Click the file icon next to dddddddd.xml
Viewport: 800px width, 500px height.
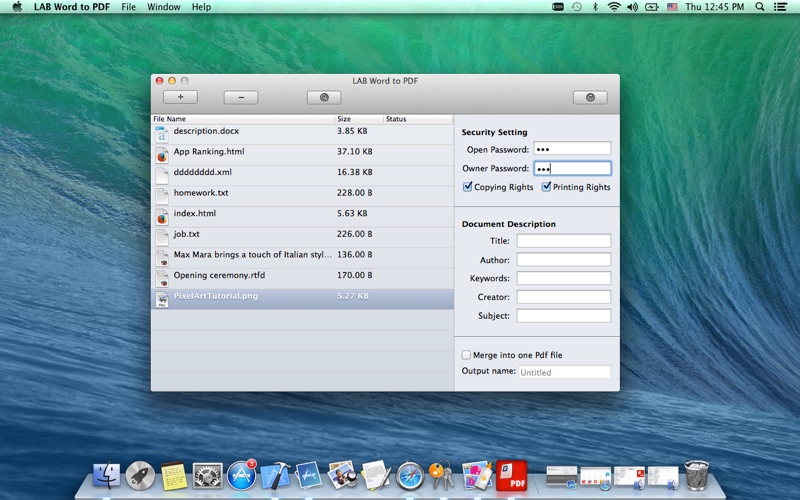[x=162, y=176]
